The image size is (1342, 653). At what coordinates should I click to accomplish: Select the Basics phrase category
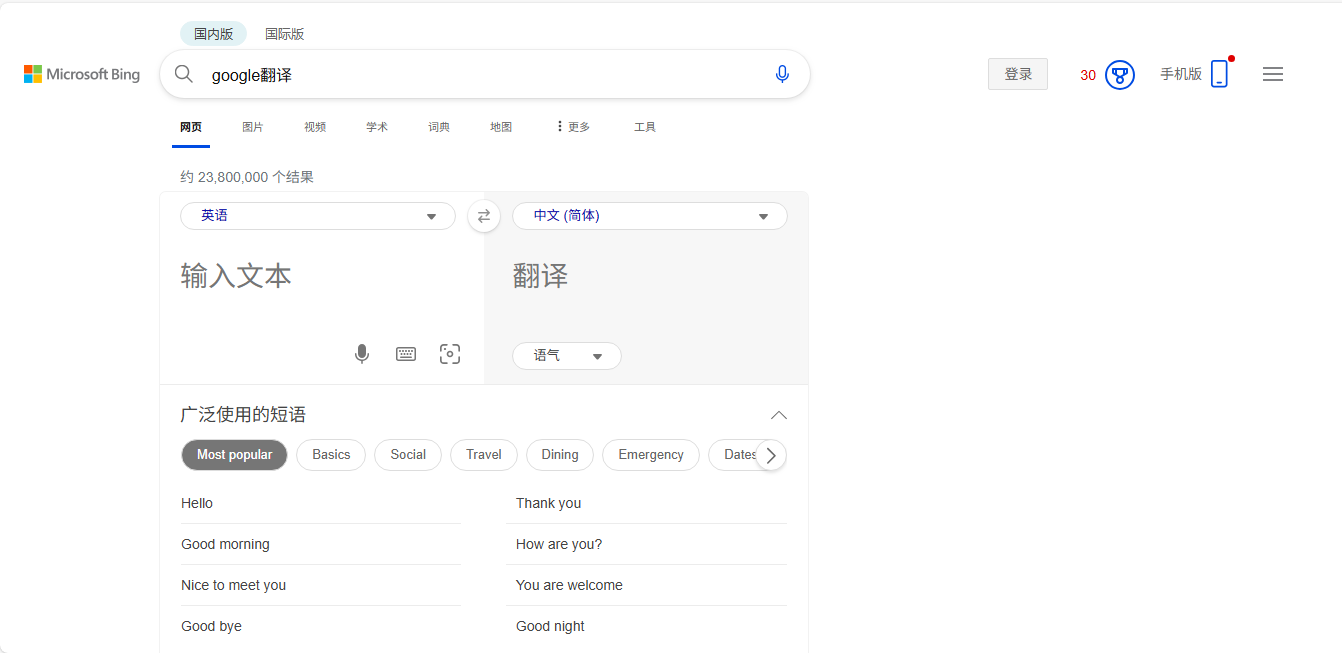pos(331,455)
